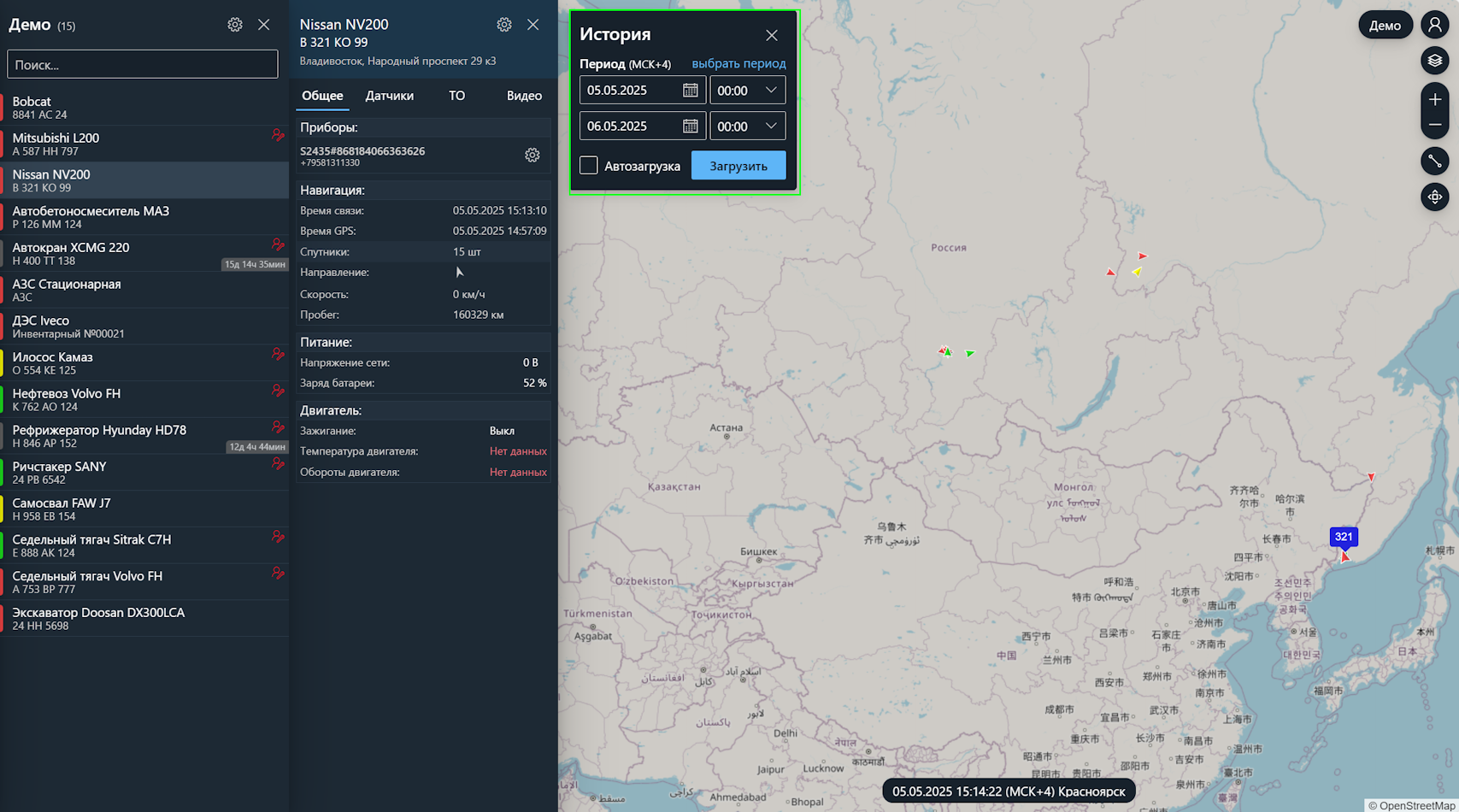Viewport: 1459px width, 812px height.
Task: Click red person-wrench icon on Автокран XCMG 220 row
Action: tap(278, 244)
